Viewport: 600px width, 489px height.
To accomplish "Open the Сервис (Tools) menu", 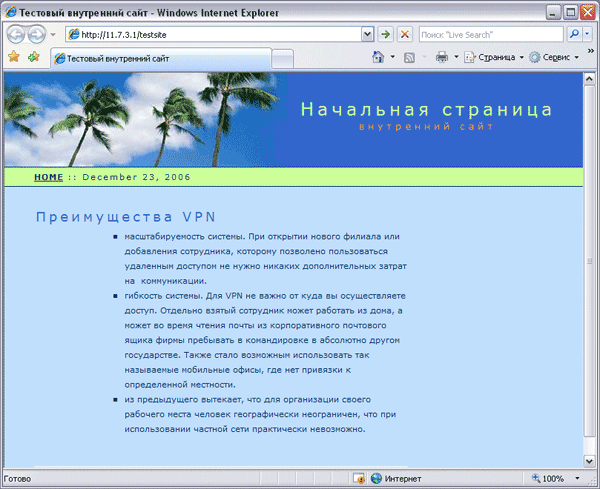I will tap(554, 57).
